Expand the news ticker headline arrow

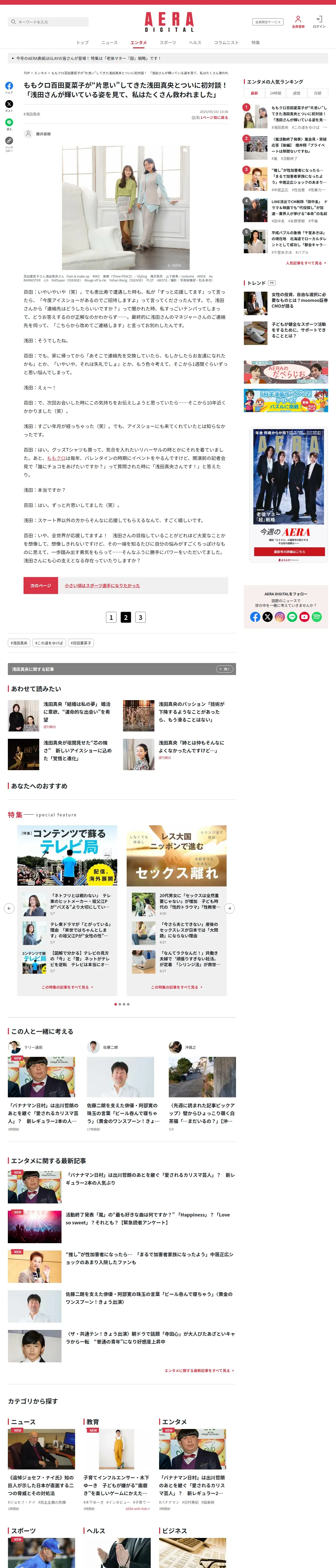13,59
